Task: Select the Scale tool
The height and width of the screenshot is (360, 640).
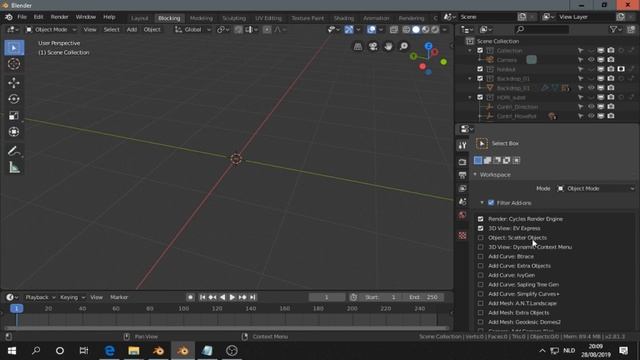Action: pyautogui.click(x=14, y=116)
